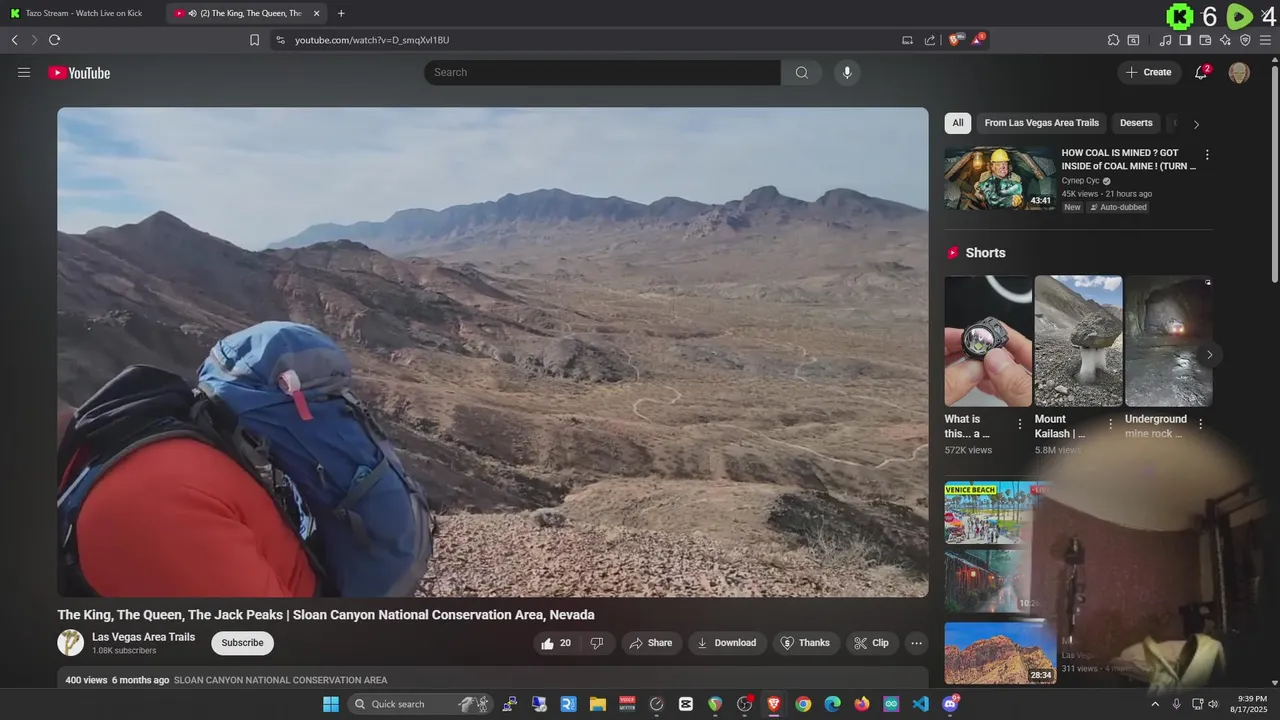
Task: Open the channel avatar for Las Vegas Area Trails
Action: coord(70,643)
